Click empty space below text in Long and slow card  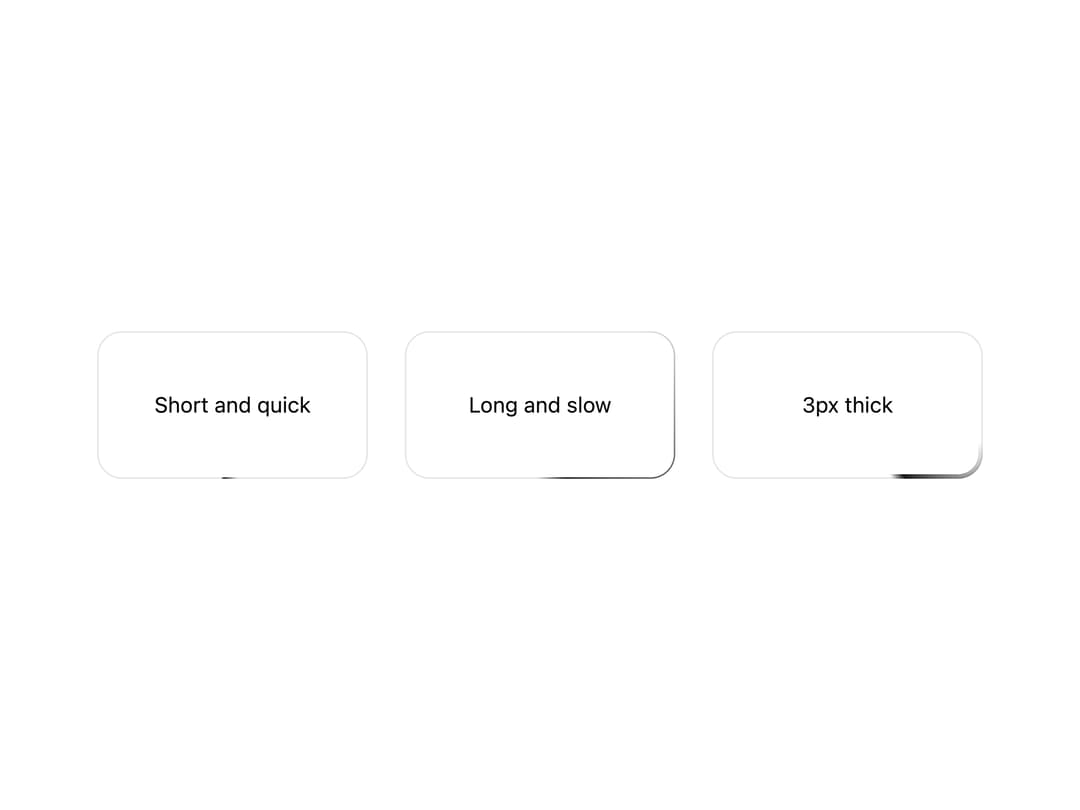tap(540, 446)
